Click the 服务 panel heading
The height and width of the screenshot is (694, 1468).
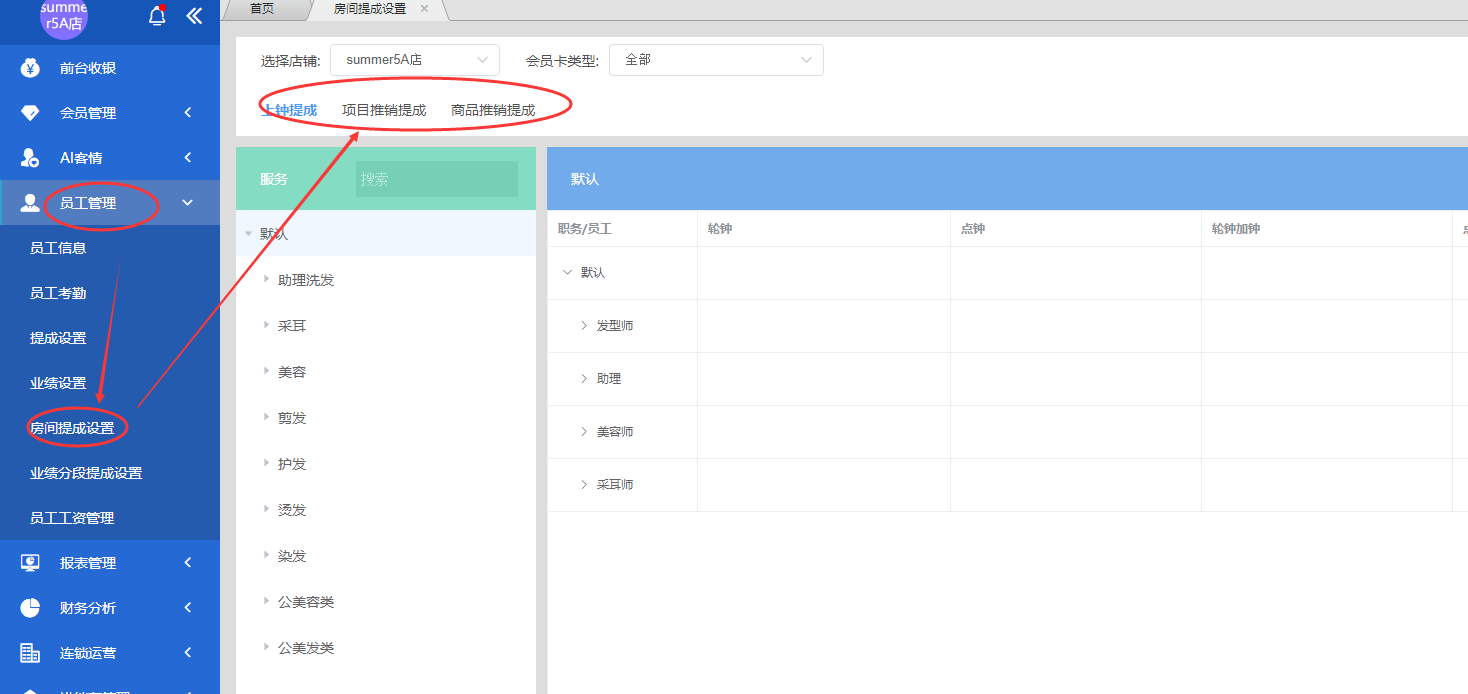pyautogui.click(x=274, y=179)
